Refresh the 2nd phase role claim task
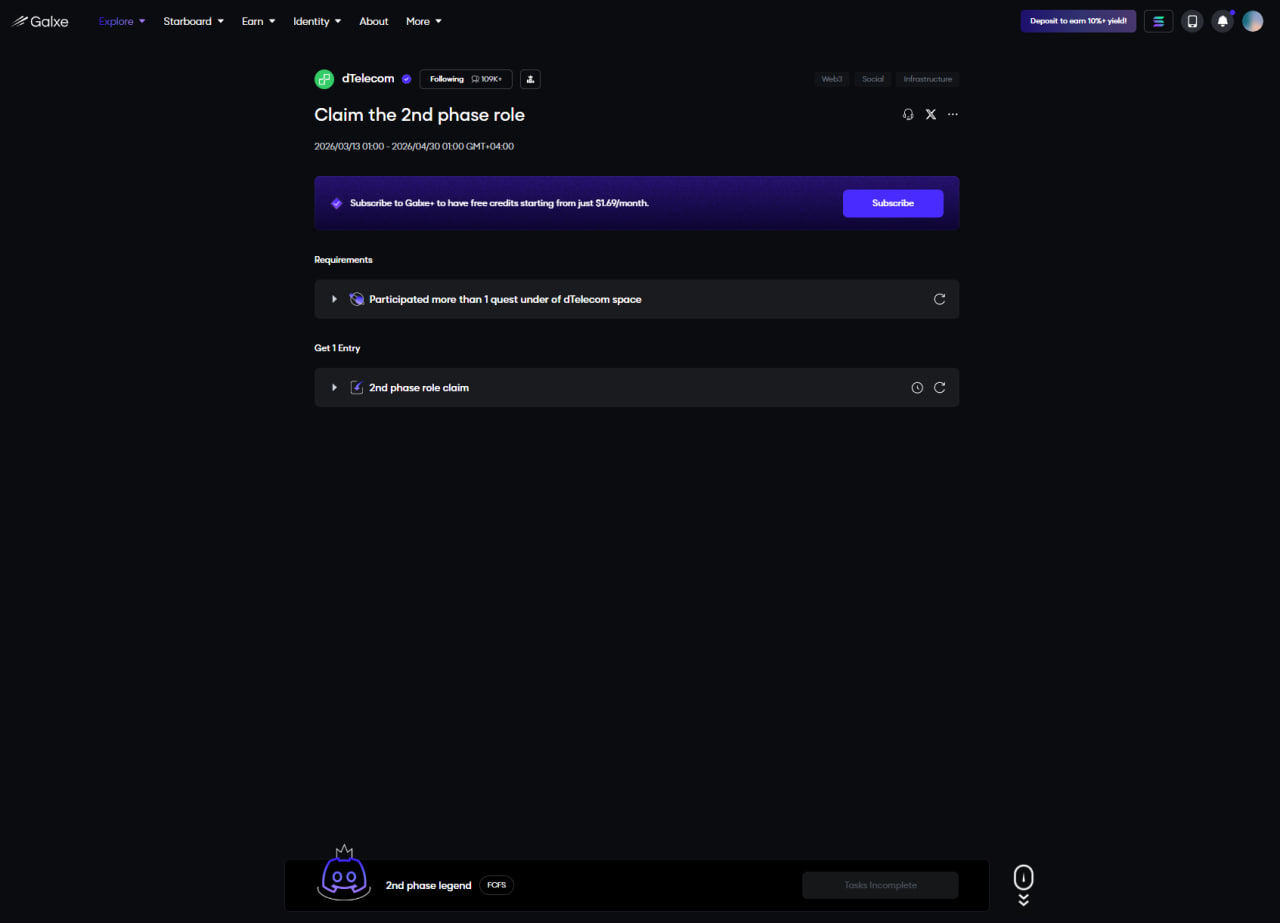Image resolution: width=1280 pixels, height=923 pixels. coord(939,387)
